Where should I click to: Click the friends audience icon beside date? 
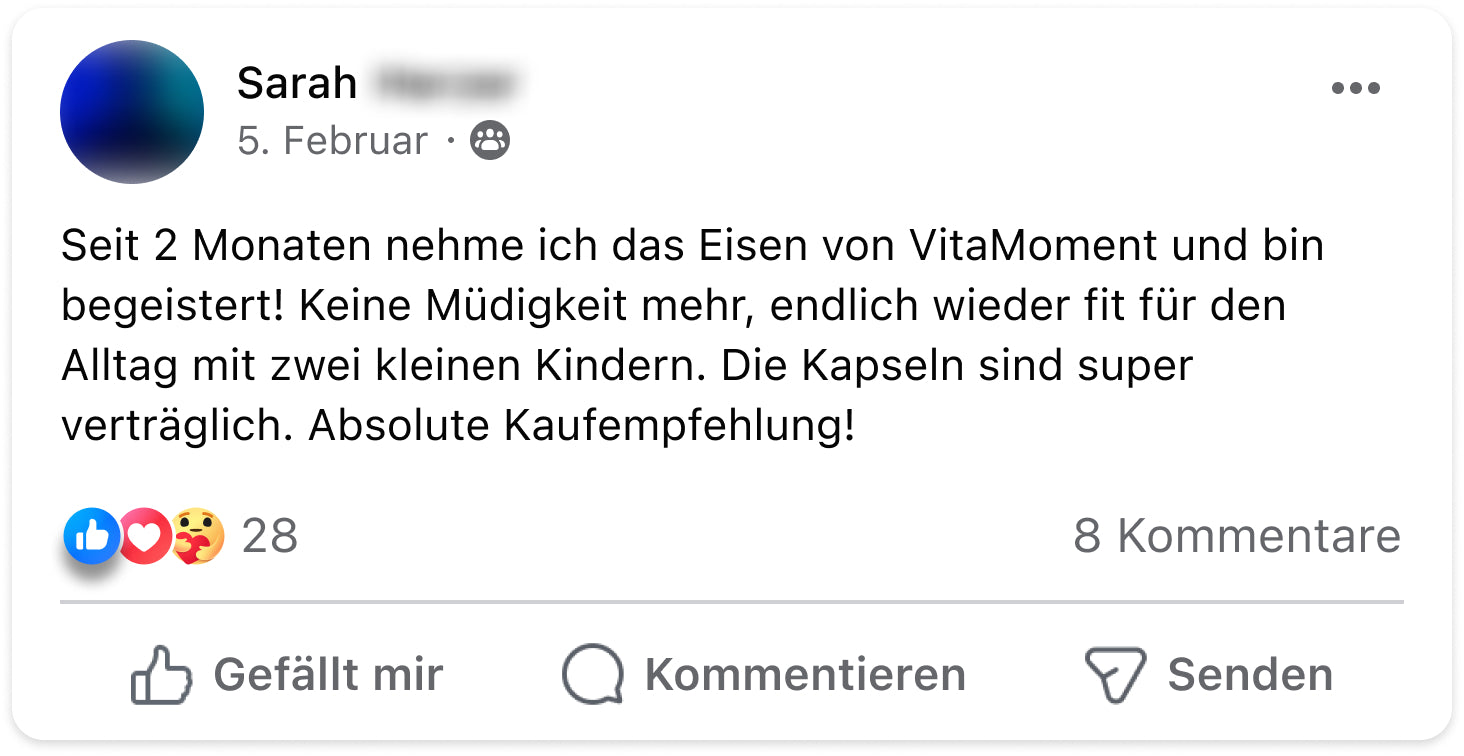coord(490,141)
